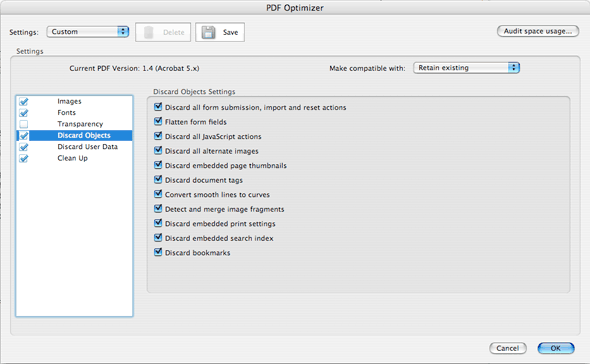Open the Make compatible with dropdown

[x=467, y=68]
